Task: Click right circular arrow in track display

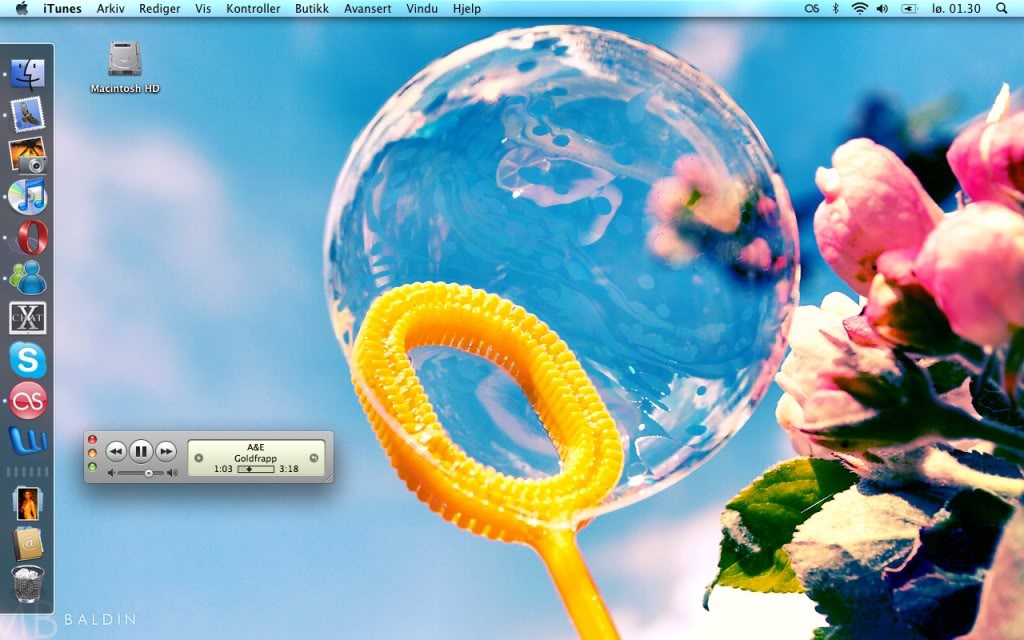Action: [314, 458]
